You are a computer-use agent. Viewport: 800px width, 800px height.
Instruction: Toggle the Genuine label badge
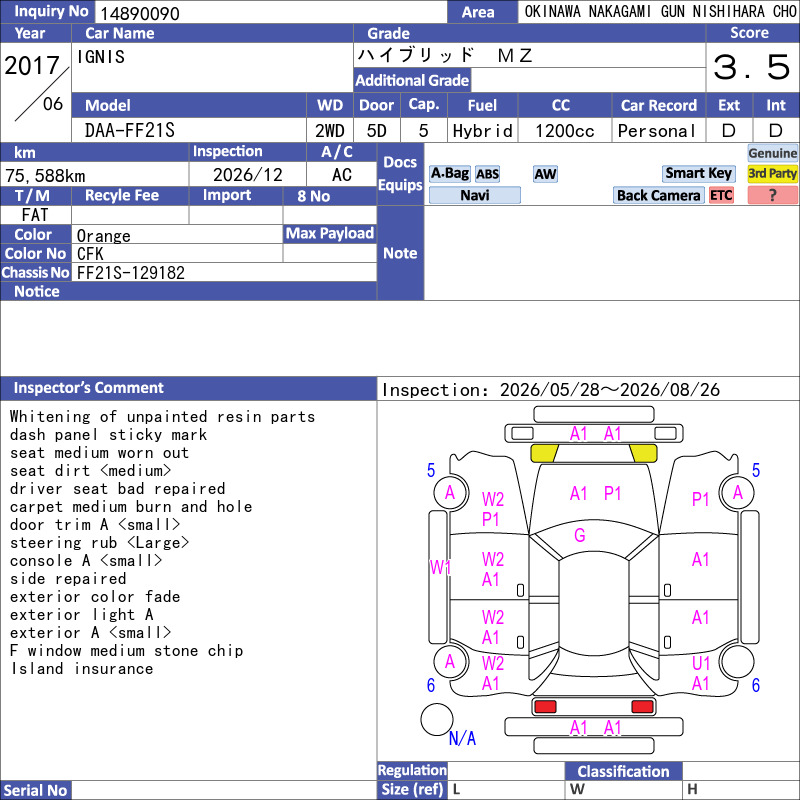[x=772, y=153]
